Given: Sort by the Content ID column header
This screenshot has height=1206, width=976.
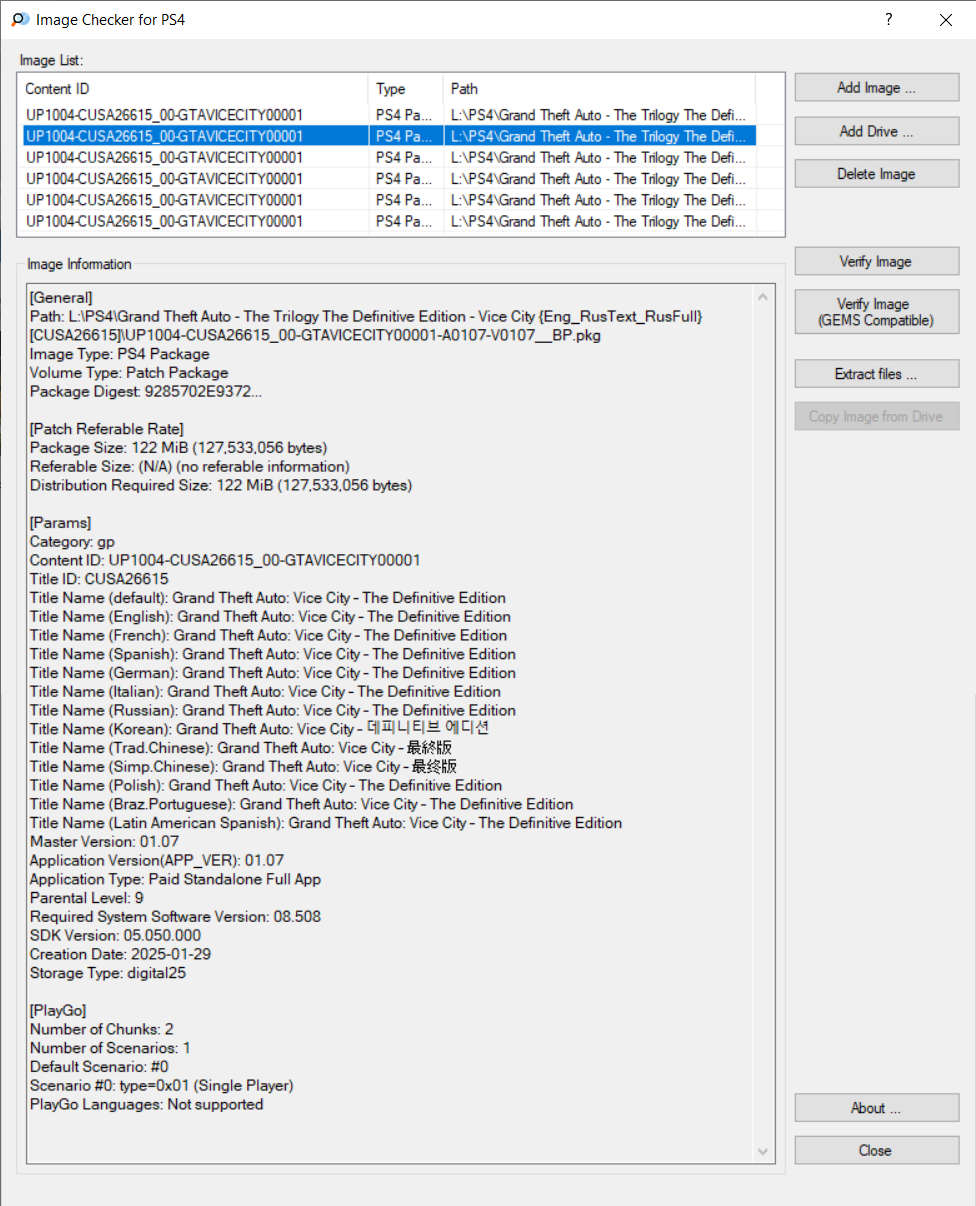Looking at the screenshot, I should click(x=193, y=89).
